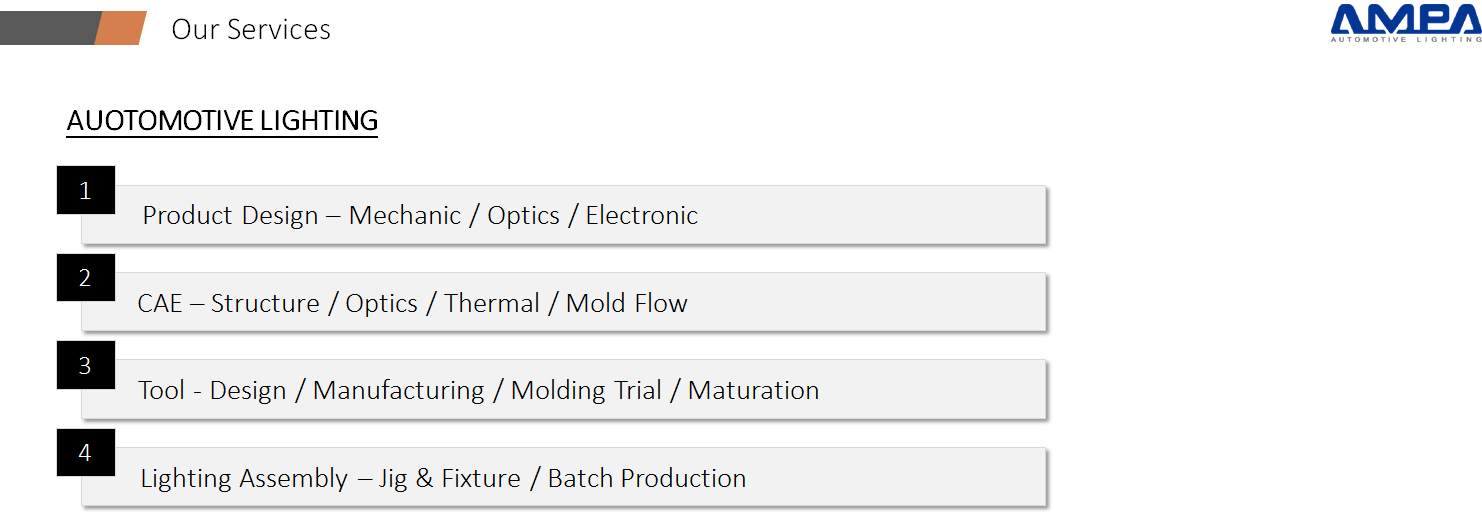Click the word Maturation in item three
1482x515 pixels.
click(754, 390)
